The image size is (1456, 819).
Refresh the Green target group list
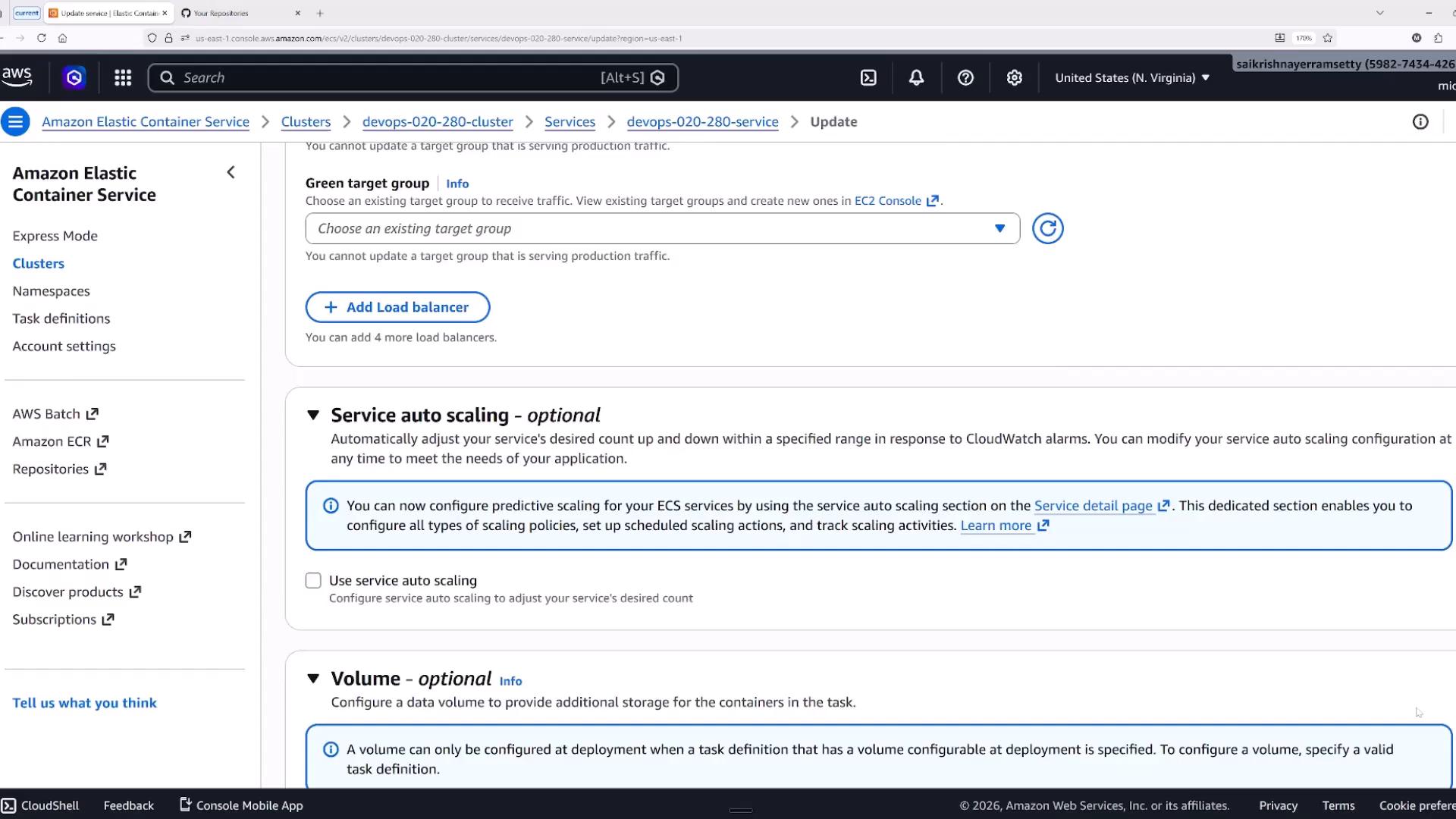pyautogui.click(x=1047, y=228)
